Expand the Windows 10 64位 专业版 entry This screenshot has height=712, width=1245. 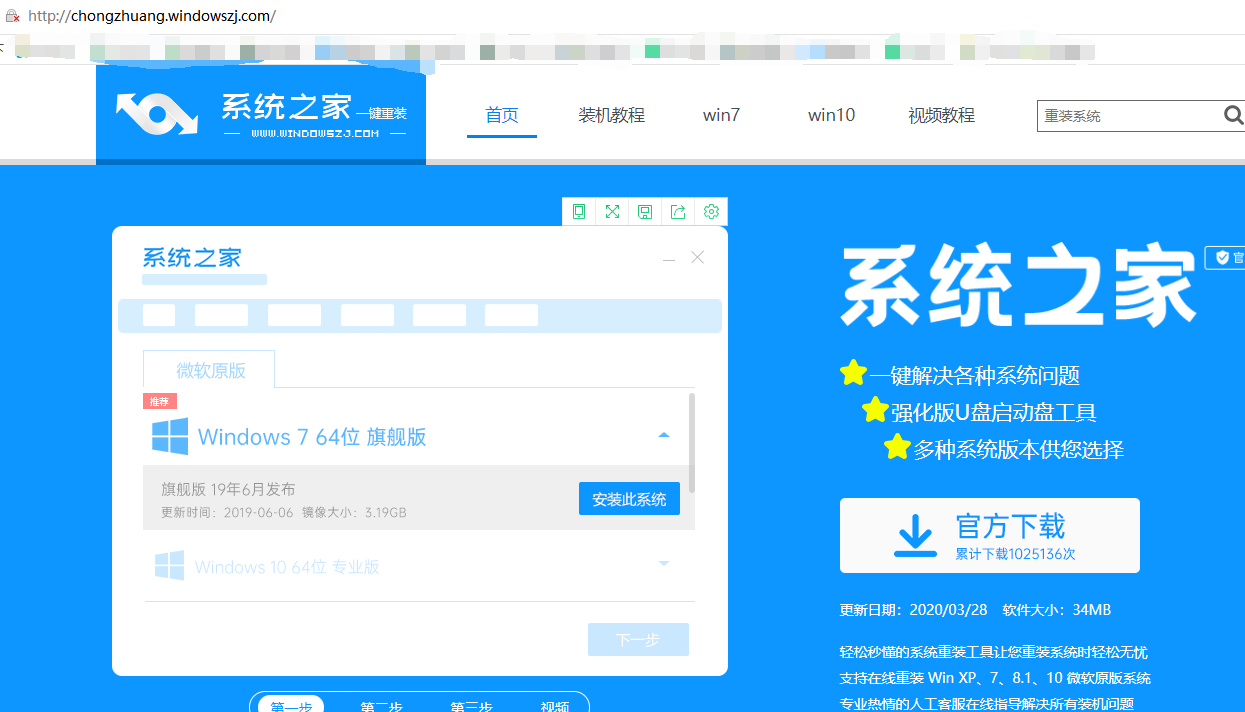pos(663,564)
